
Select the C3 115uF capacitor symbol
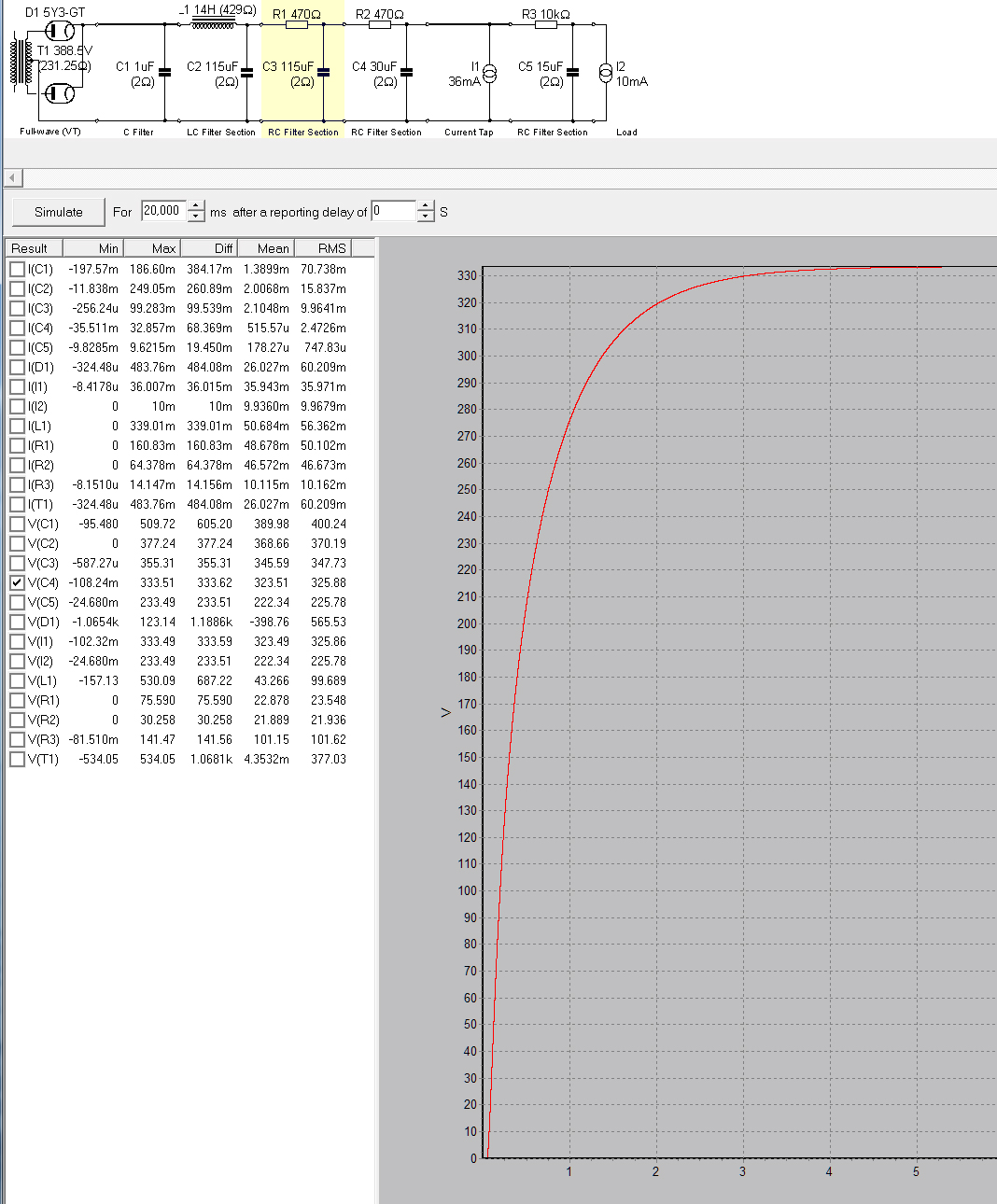coord(324,72)
